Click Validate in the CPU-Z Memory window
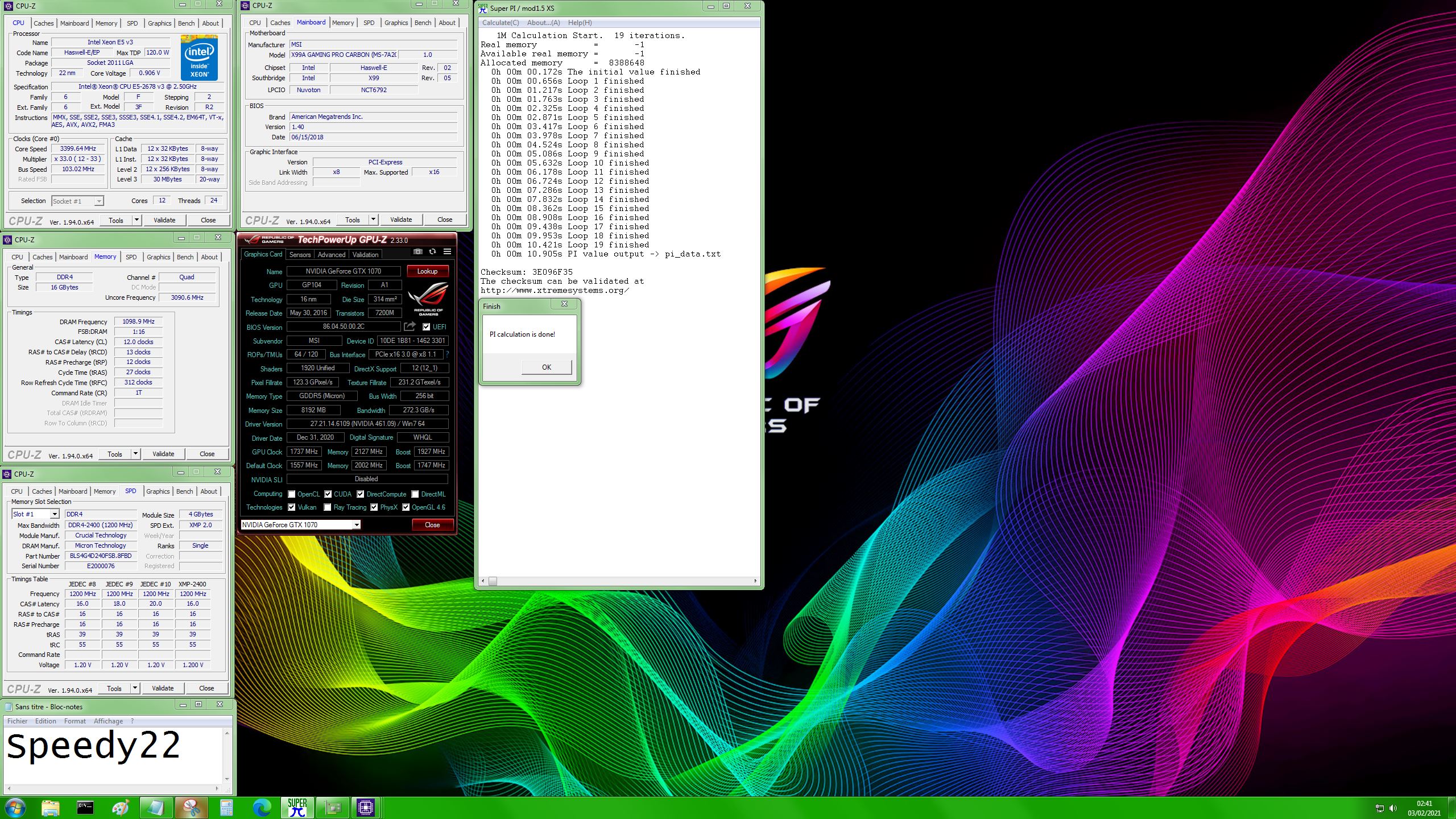The width and height of the screenshot is (1456, 819). [x=163, y=454]
